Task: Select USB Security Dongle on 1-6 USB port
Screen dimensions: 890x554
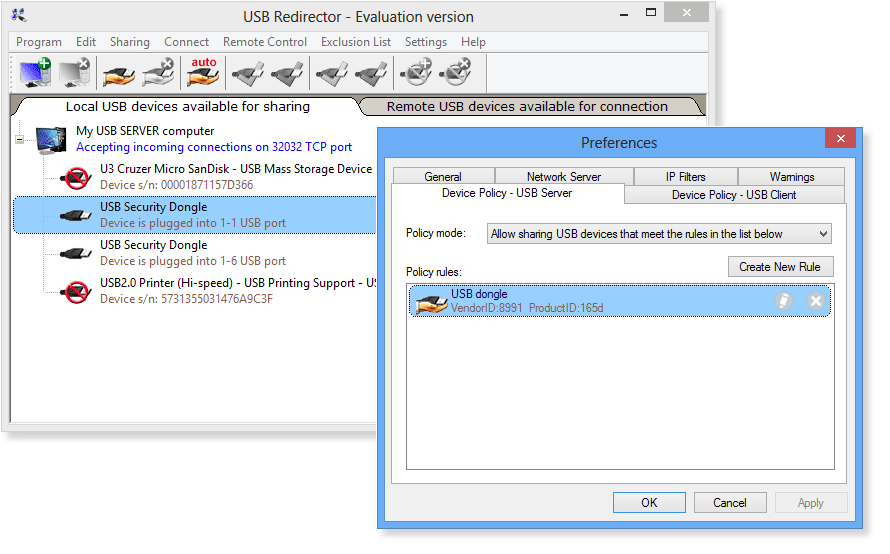Action: pyautogui.click(x=196, y=253)
